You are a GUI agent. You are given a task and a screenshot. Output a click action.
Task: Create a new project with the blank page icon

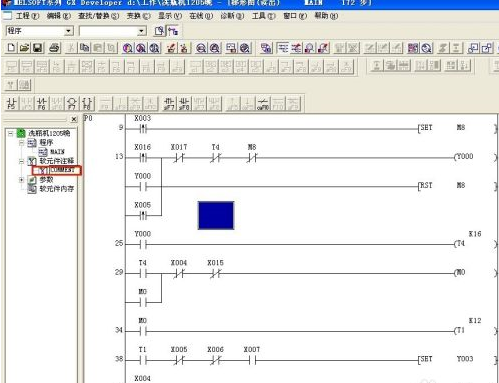pyautogui.click(x=11, y=48)
